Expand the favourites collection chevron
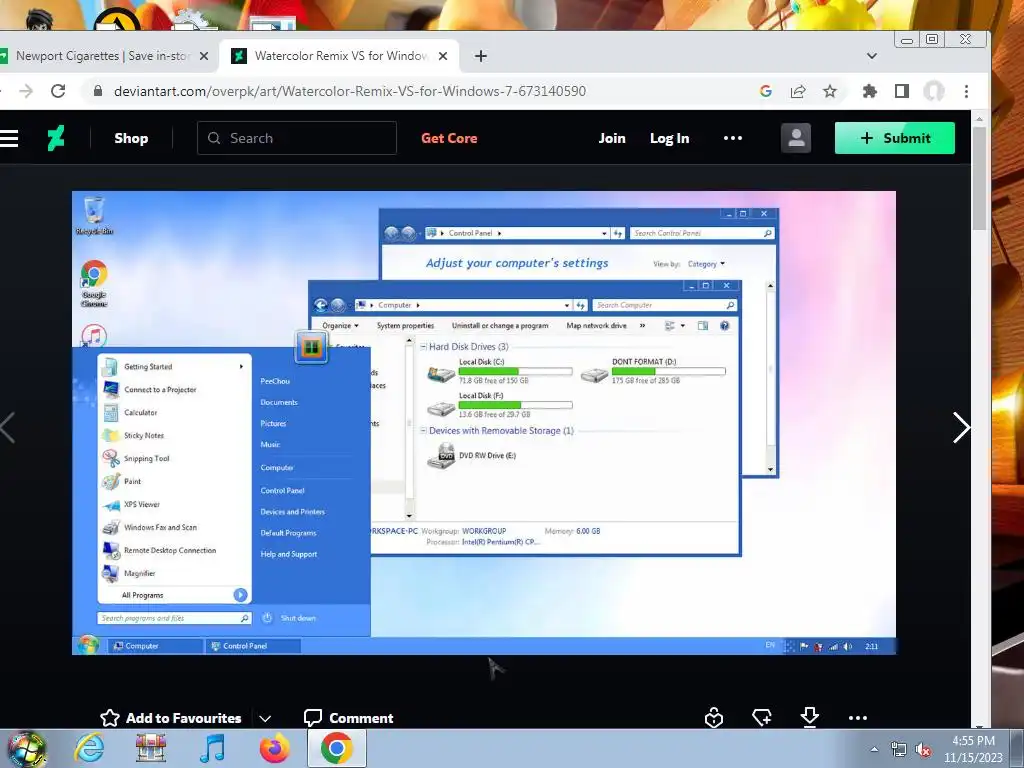The height and width of the screenshot is (768, 1024). (x=265, y=718)
